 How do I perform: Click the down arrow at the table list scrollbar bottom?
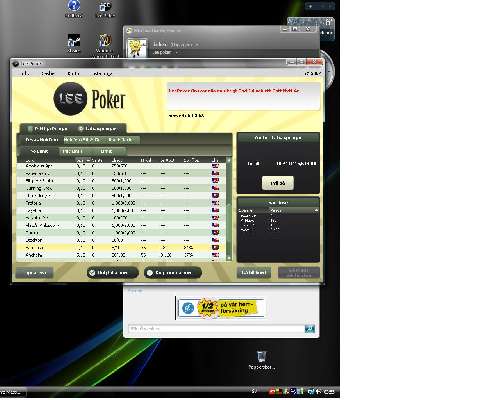tap(229, 258)
